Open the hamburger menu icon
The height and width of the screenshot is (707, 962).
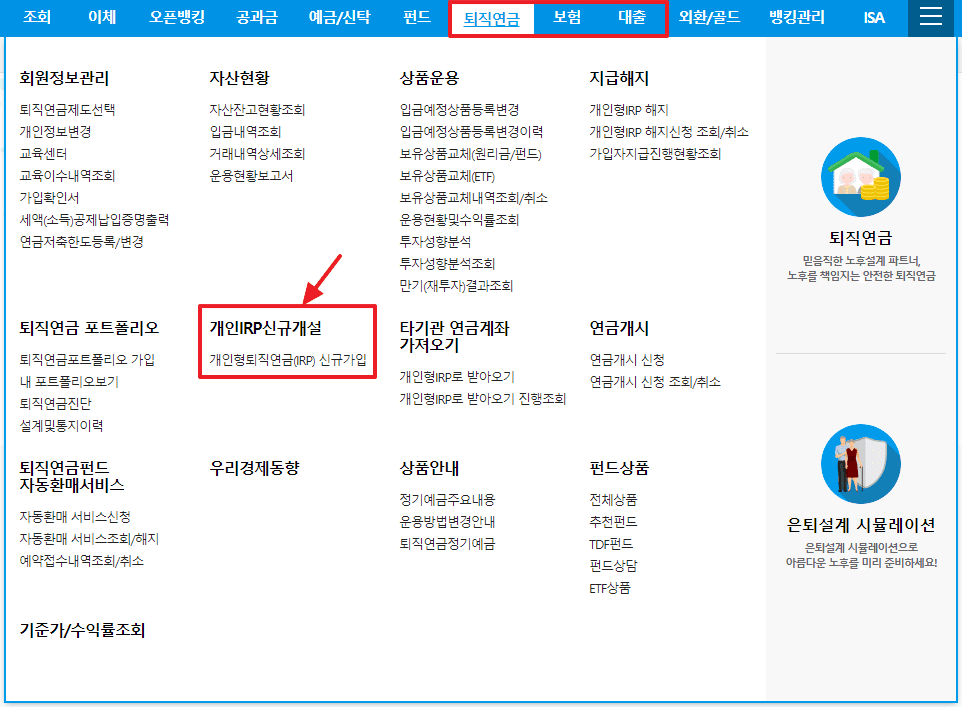tap(931, 17)
